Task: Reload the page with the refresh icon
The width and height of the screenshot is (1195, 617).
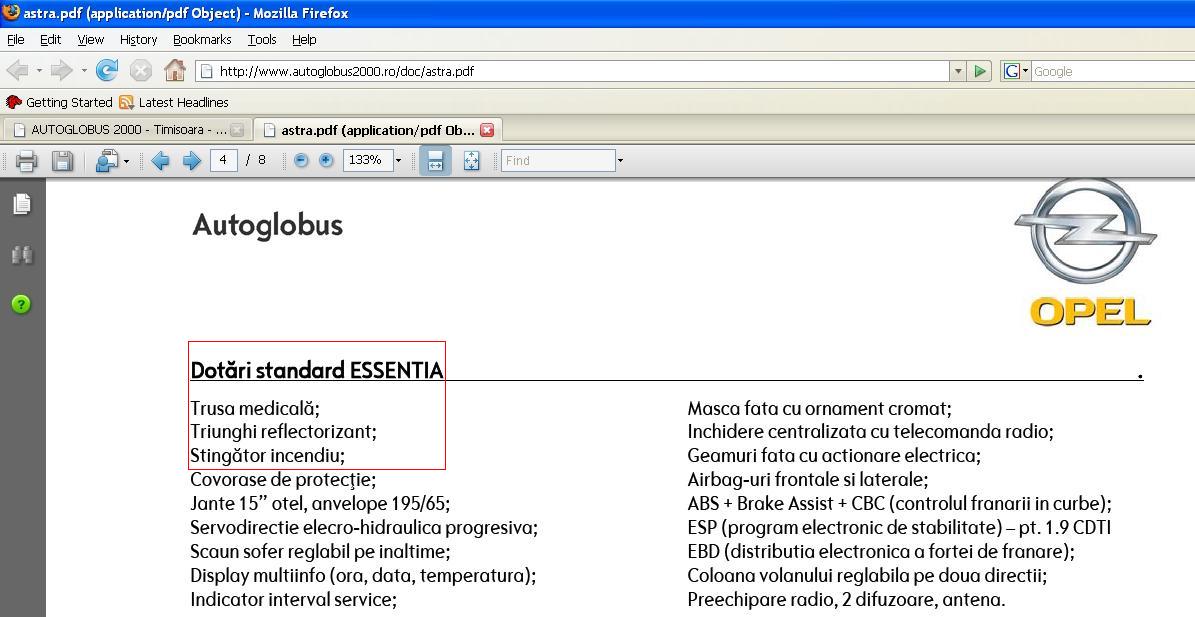Action: 107,71
